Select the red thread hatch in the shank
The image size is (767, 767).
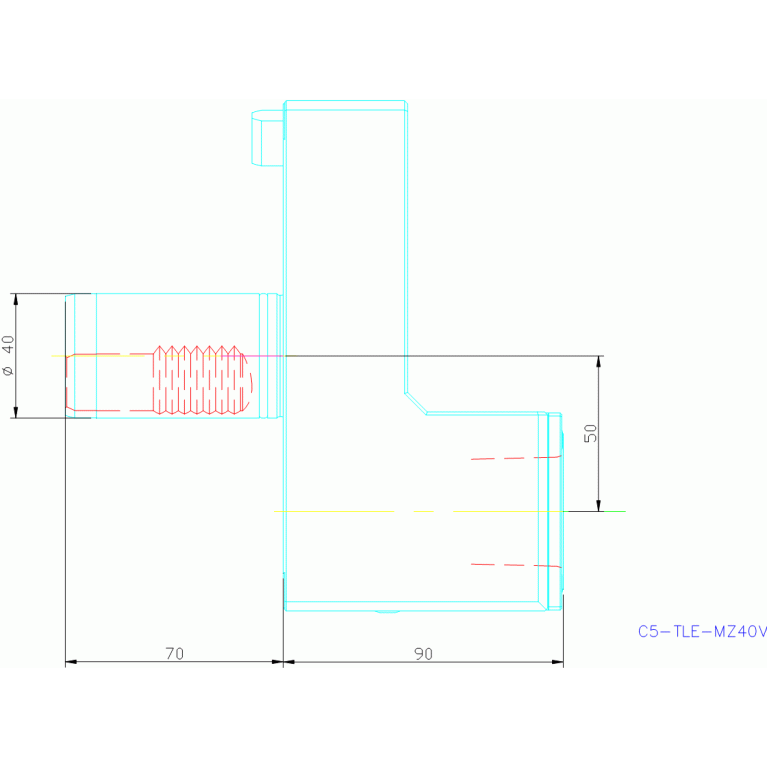197,380
